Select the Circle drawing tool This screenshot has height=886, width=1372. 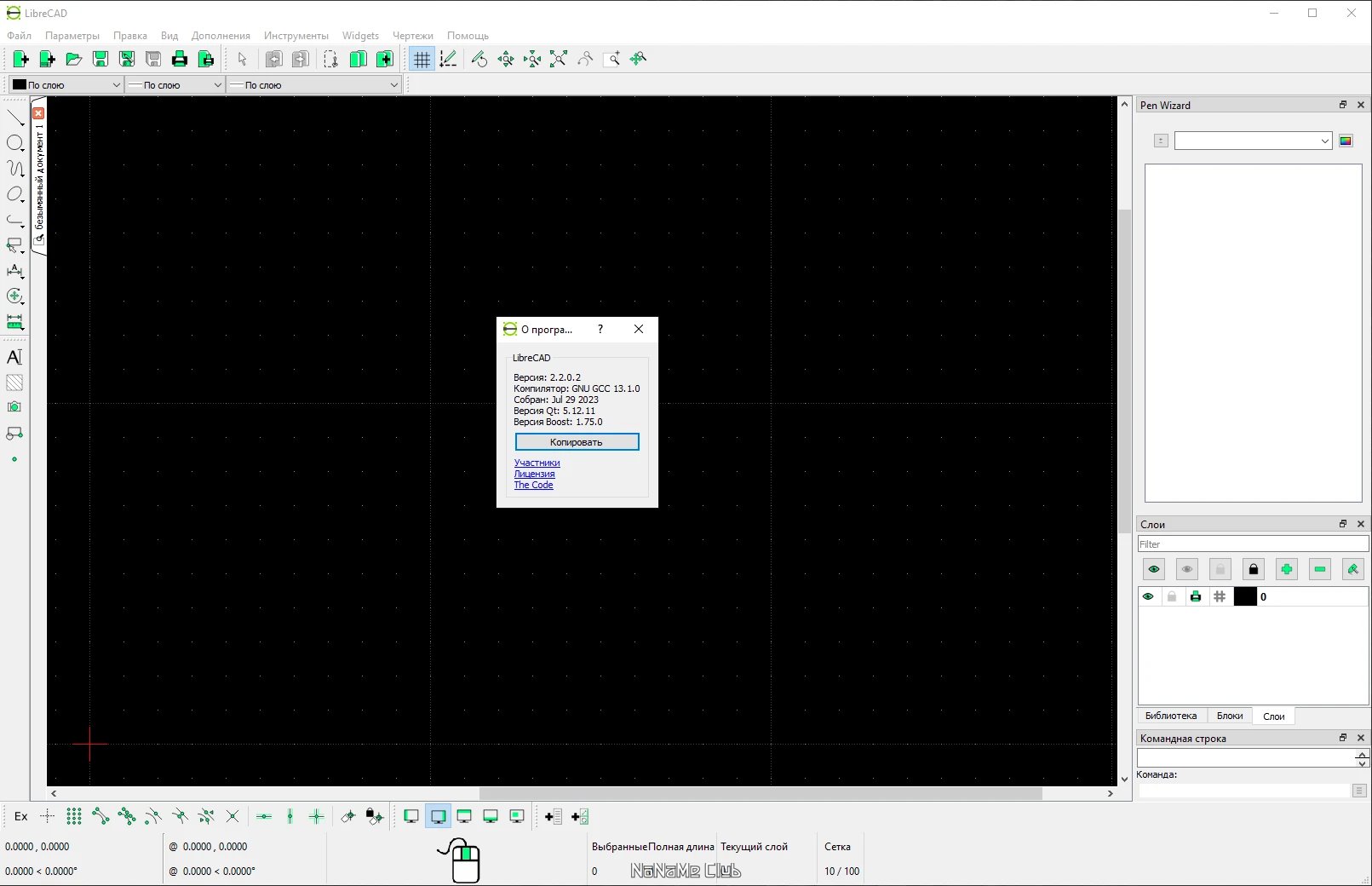pos(14,143)
